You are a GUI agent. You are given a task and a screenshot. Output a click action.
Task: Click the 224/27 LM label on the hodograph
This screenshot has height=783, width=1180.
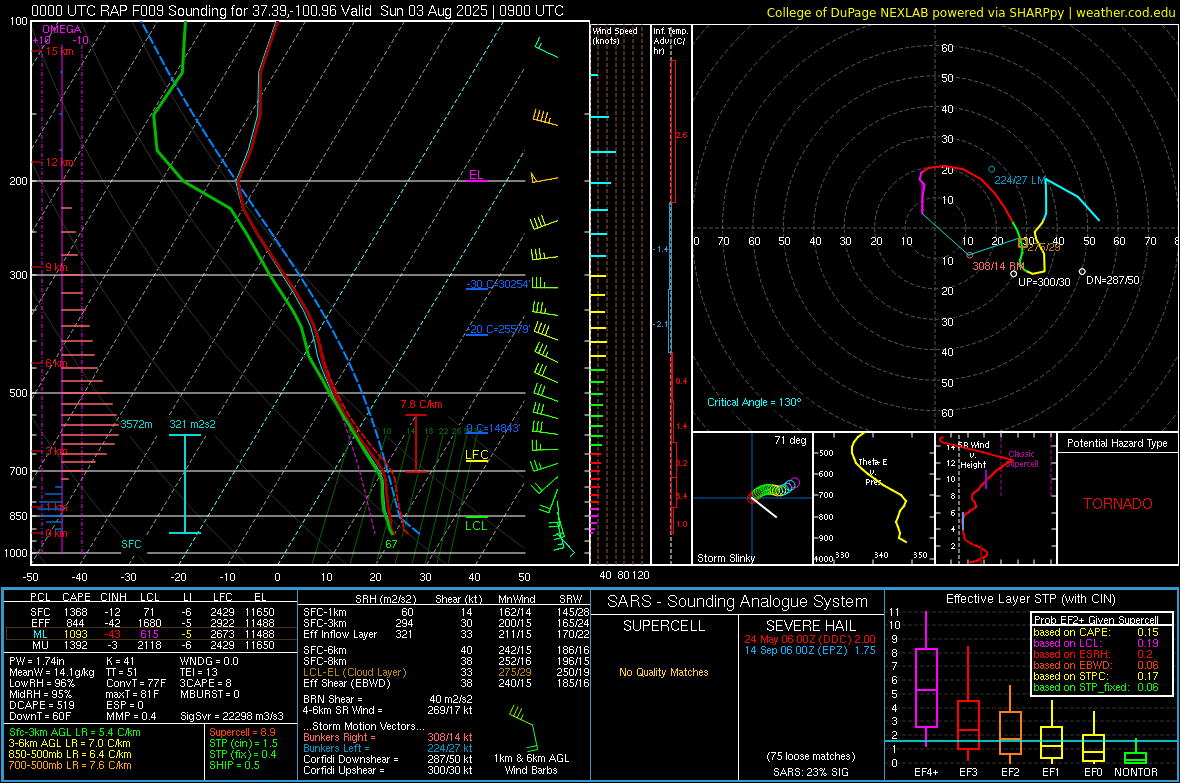click(1020, 180)
